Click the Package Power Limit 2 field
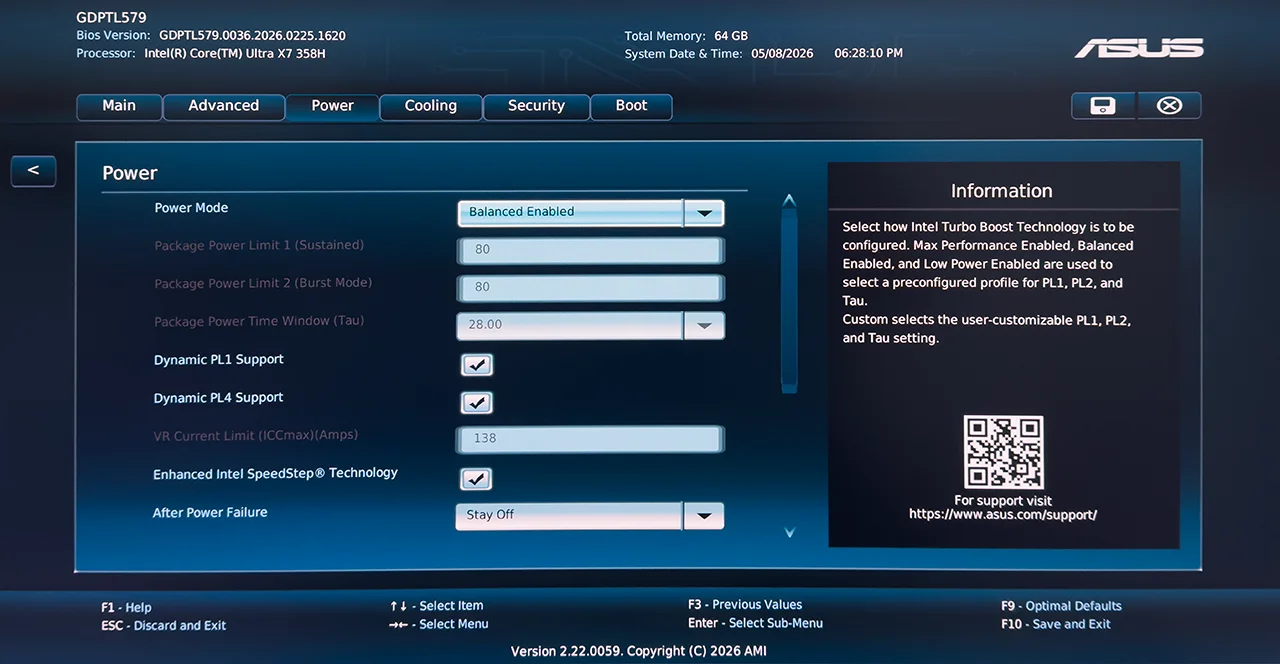The height and width of the screenshot is (664, 1280). 590,287
